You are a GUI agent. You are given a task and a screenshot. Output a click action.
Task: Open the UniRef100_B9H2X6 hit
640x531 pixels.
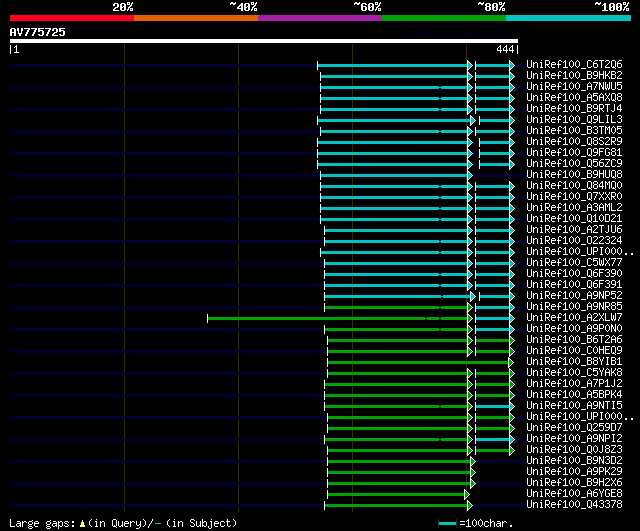[574, 483]
